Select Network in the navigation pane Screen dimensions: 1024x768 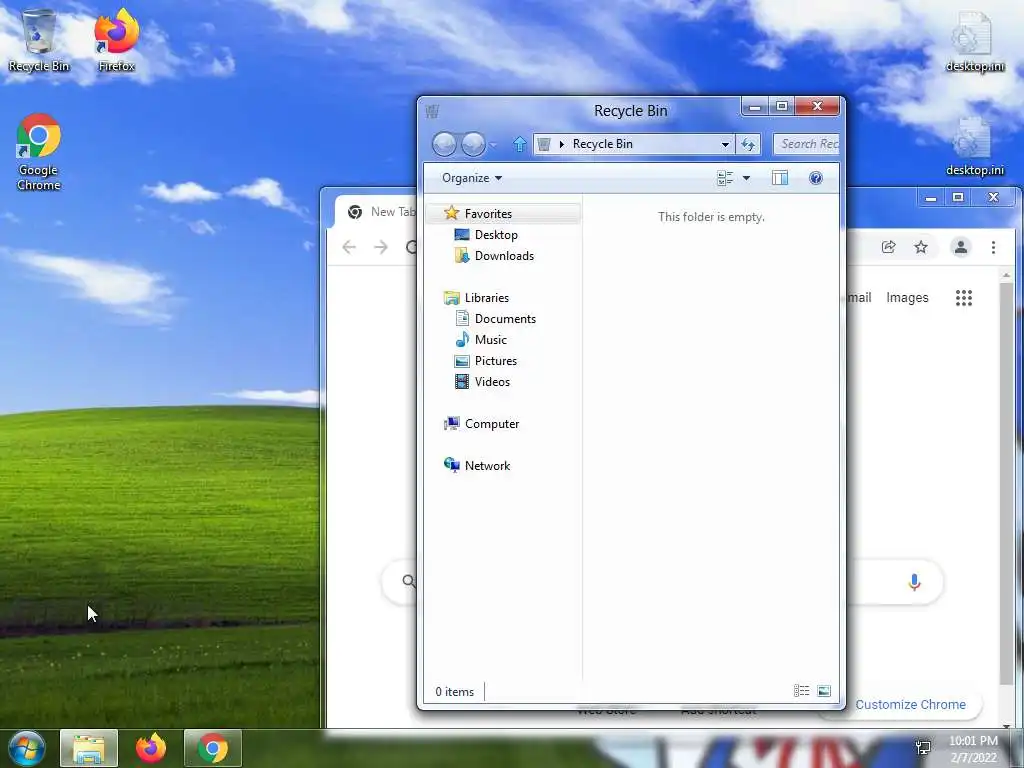pyautogui.click(x=487, y=466)
